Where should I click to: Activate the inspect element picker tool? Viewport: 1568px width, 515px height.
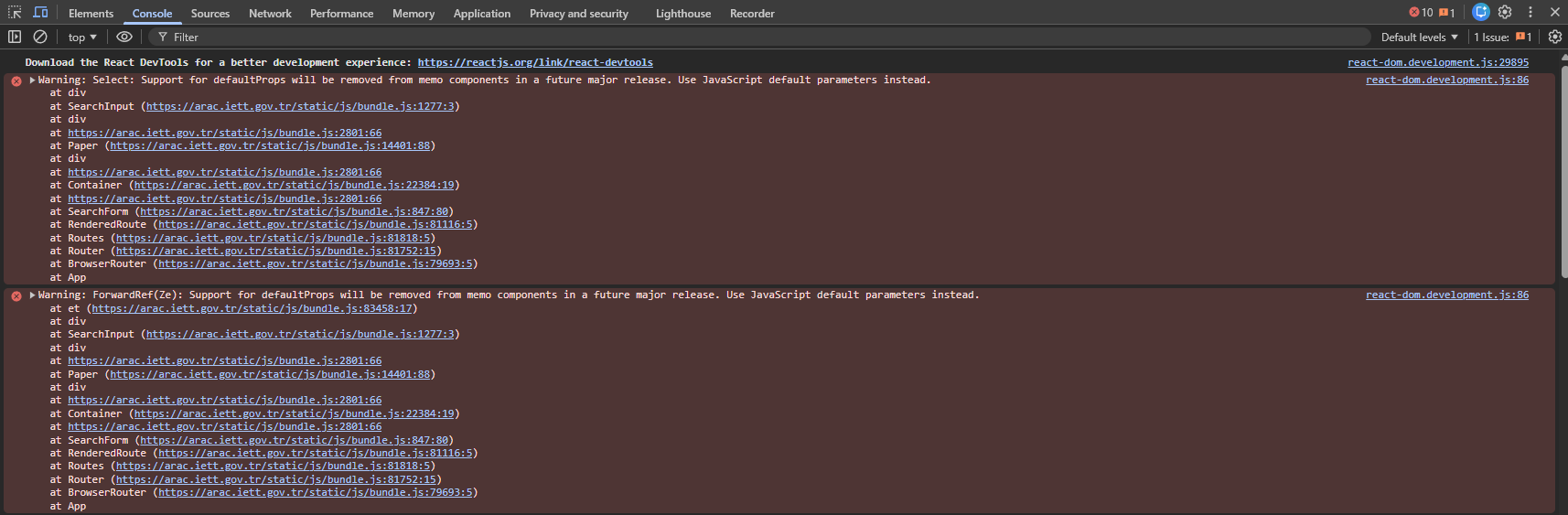[x=15, y=13]
